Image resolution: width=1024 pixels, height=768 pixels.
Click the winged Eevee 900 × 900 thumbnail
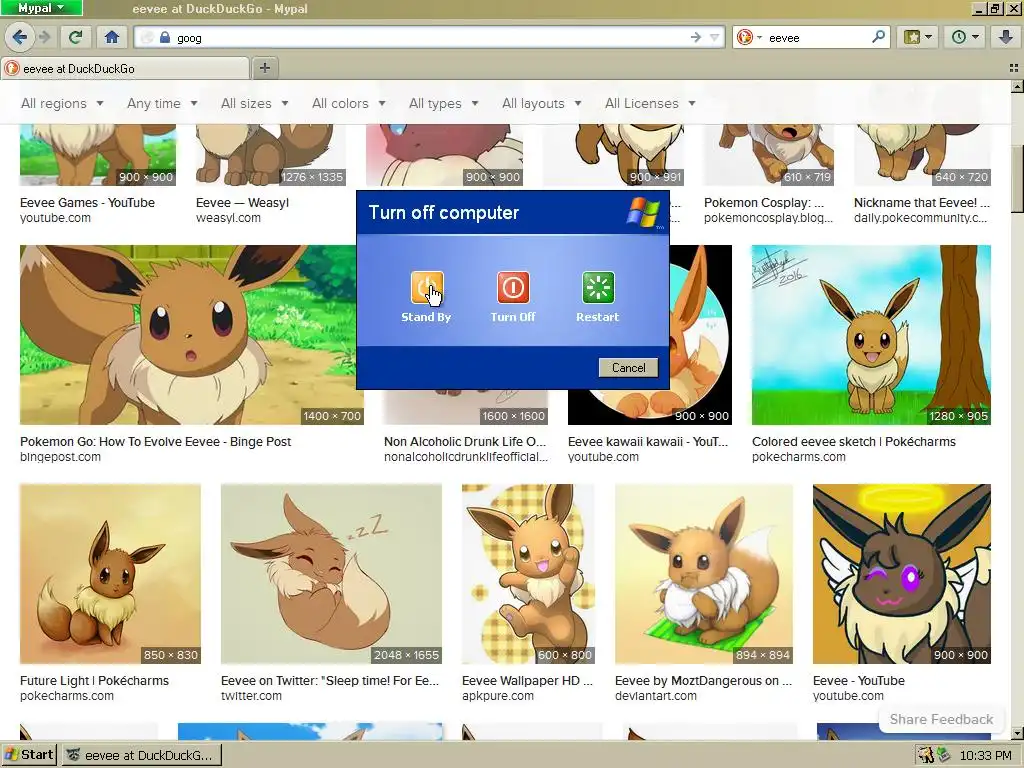tap(902, 574)
